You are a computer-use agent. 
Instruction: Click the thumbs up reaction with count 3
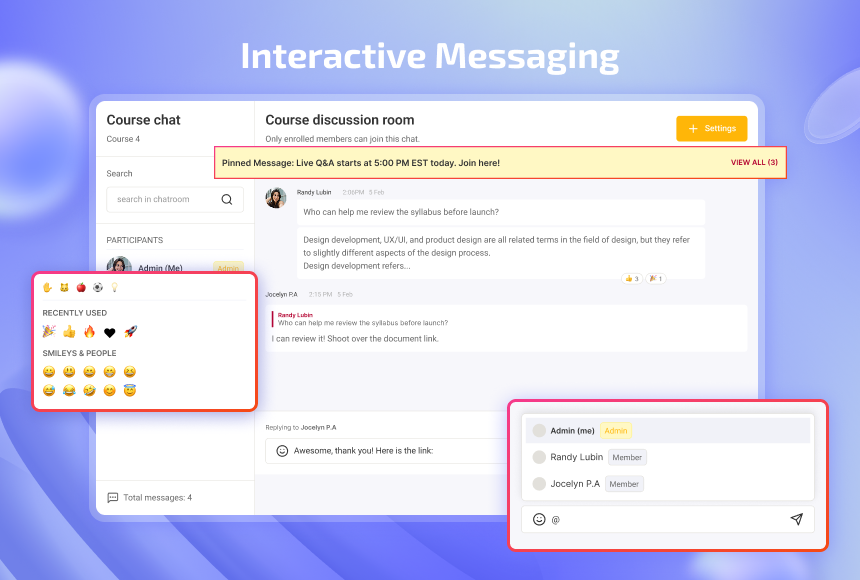coord(632,279)
